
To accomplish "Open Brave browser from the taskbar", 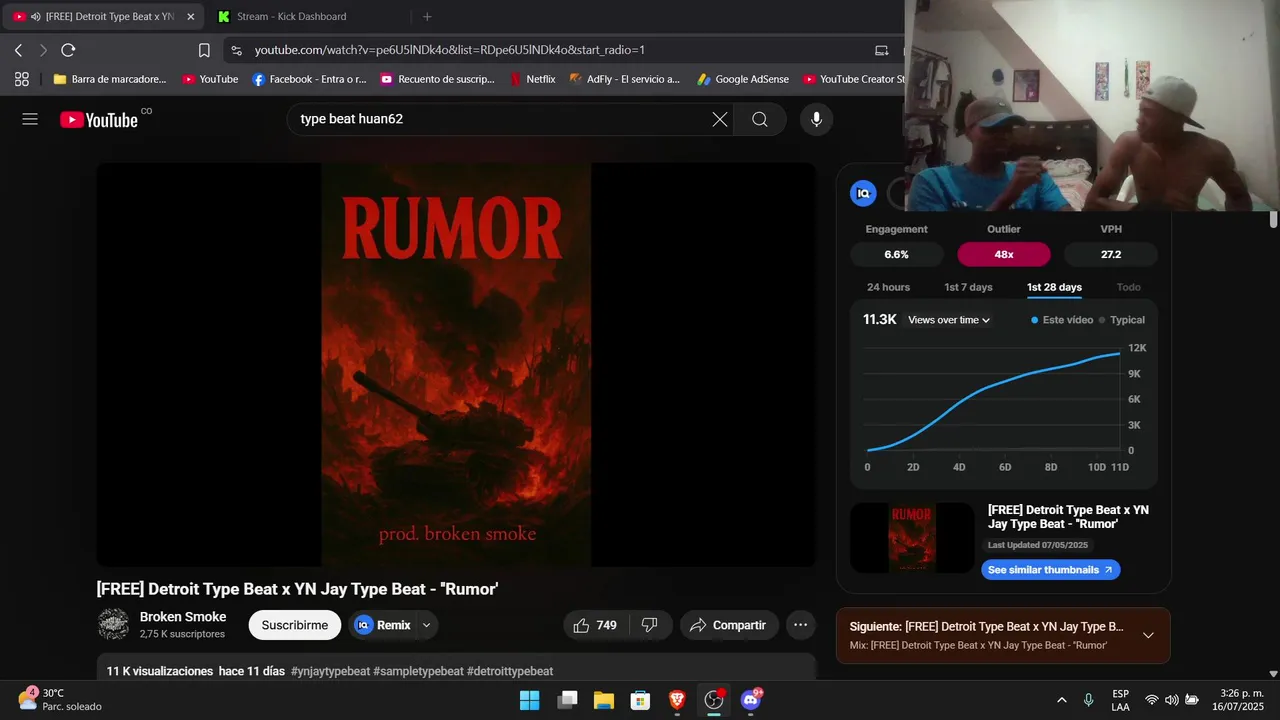I will (677, 700).
